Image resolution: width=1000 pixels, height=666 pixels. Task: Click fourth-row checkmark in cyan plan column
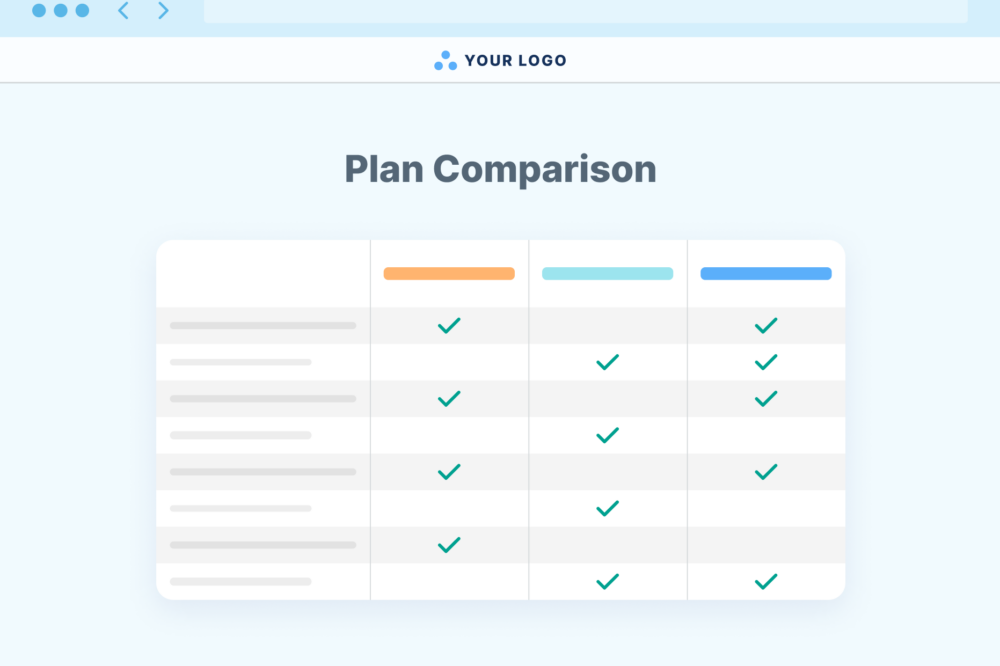point(607,435)
